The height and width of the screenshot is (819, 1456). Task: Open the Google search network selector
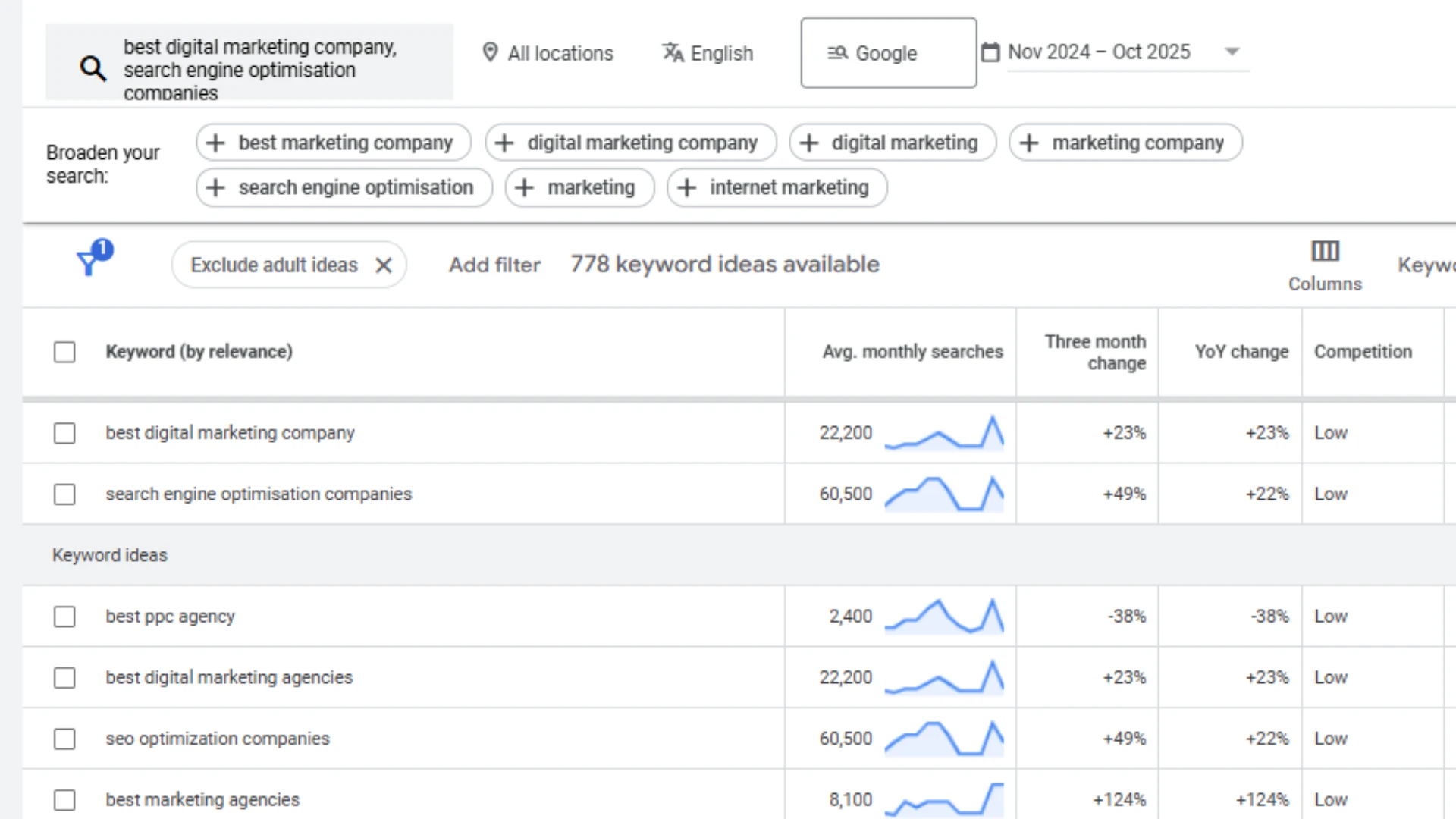click(x=888, y=53)
